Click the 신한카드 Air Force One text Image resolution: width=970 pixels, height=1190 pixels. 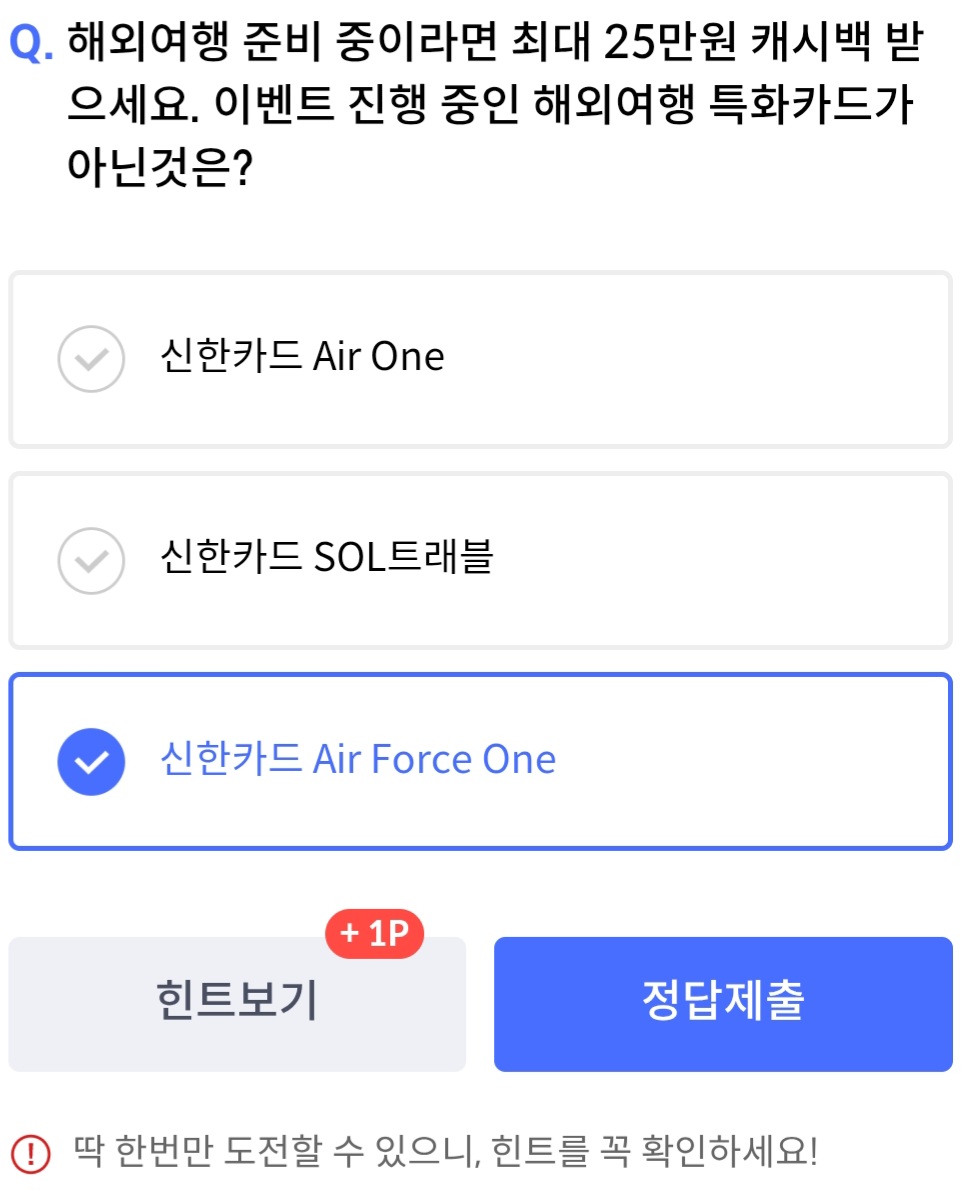click(358, 759)
